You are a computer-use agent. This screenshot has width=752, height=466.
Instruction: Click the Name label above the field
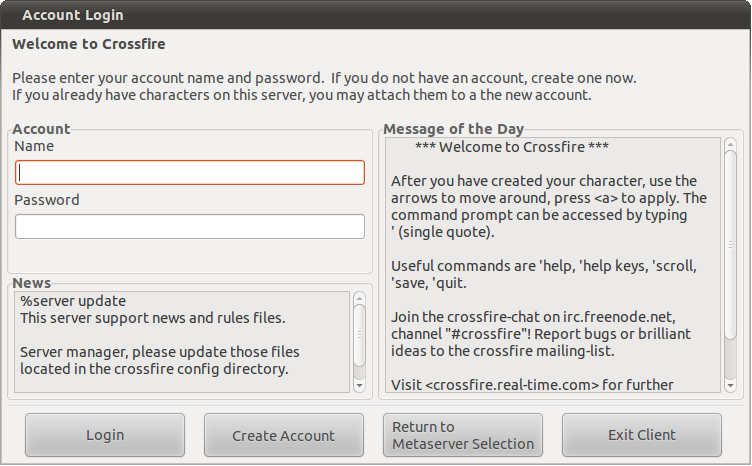coord(34,146)
